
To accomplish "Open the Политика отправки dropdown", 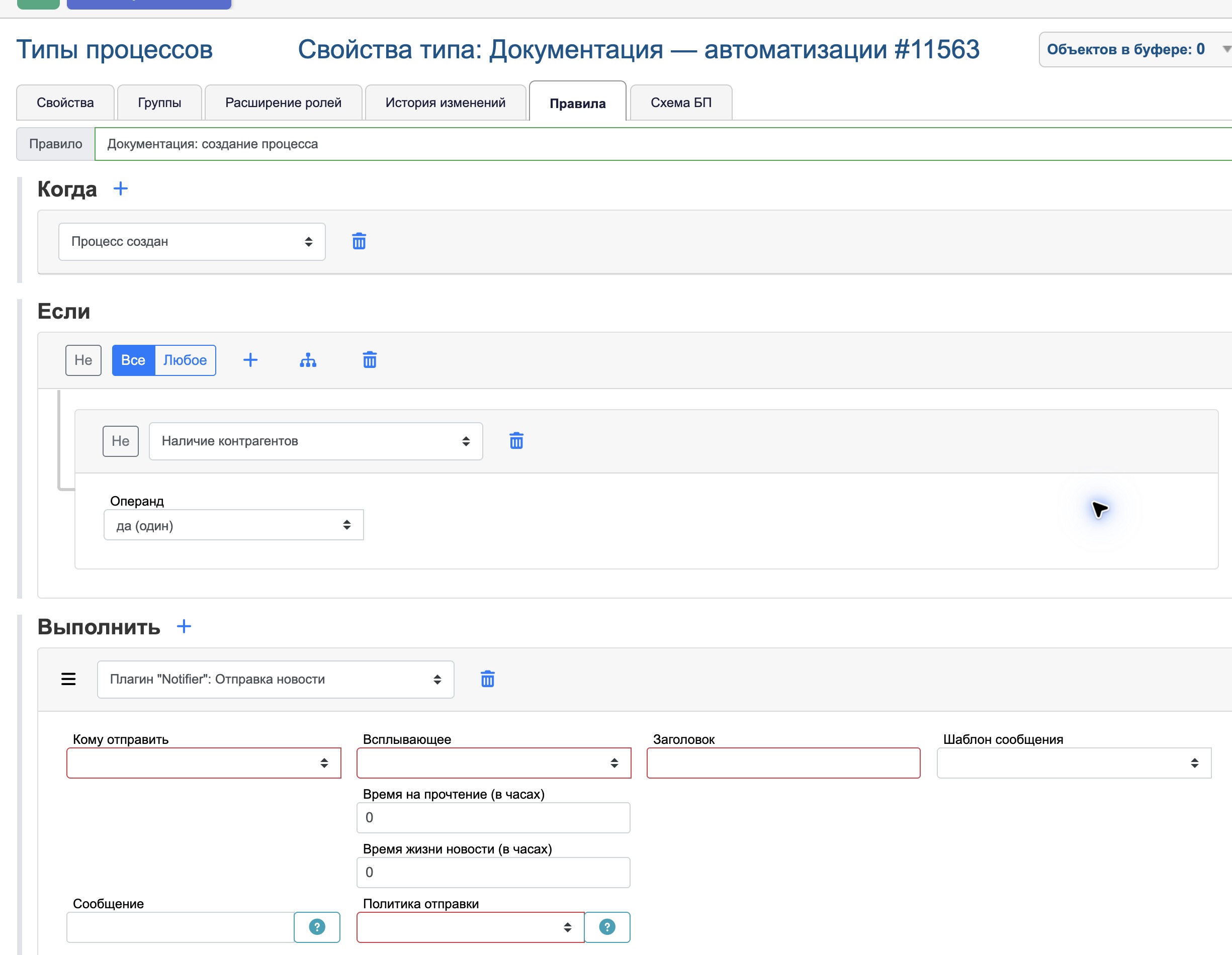I will pos(471,927).
